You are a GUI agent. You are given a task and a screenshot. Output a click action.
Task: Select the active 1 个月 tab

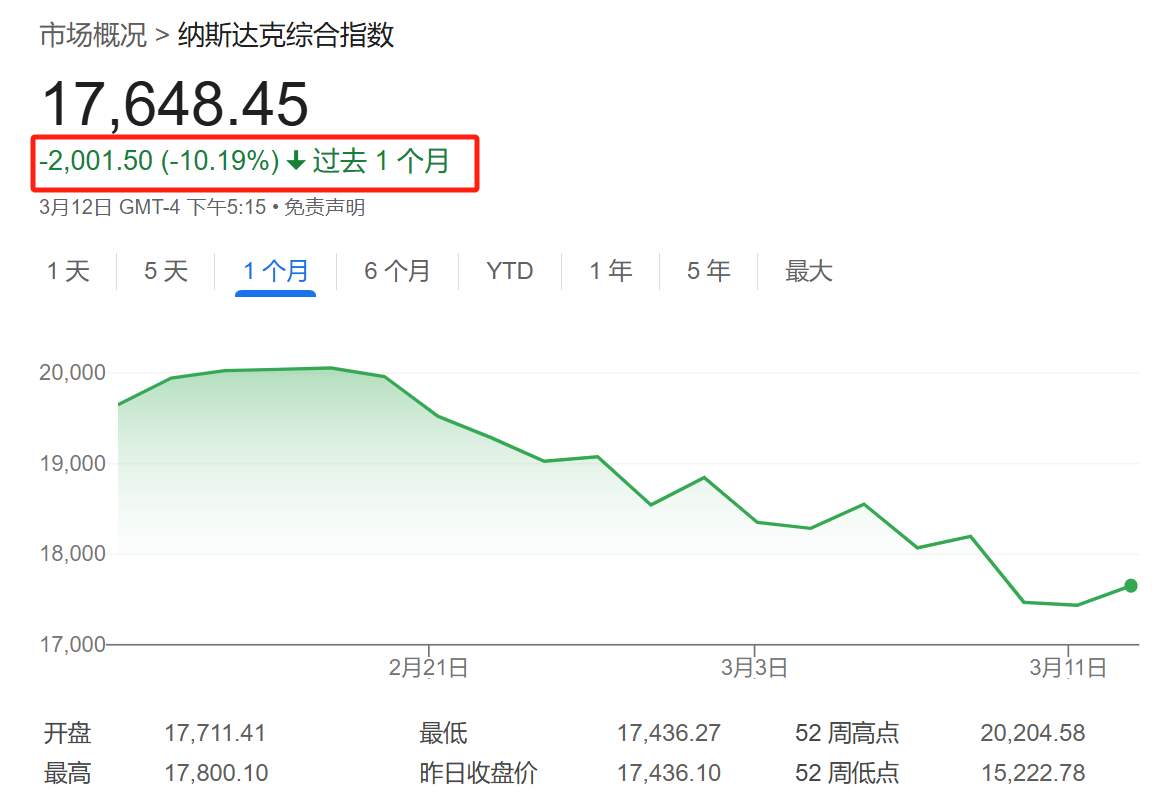click(x=276, y=271)
